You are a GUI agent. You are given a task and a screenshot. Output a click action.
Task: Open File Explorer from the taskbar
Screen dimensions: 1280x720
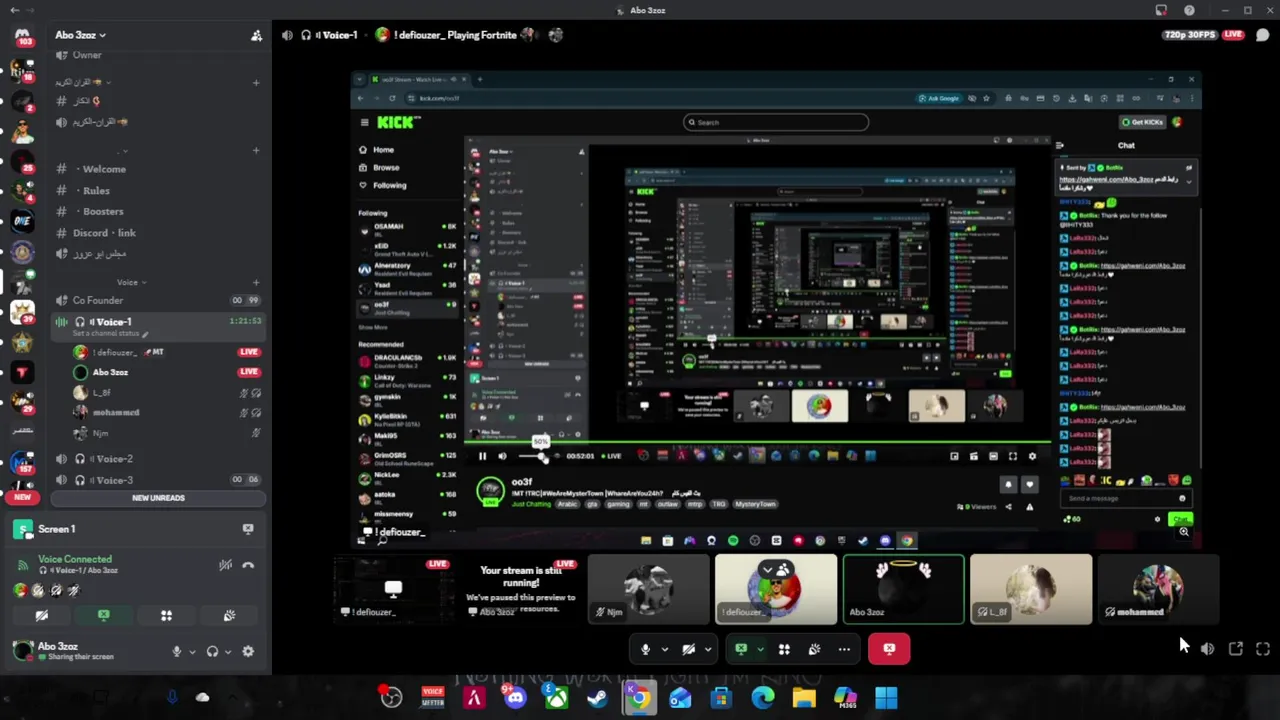coord(803,698)
